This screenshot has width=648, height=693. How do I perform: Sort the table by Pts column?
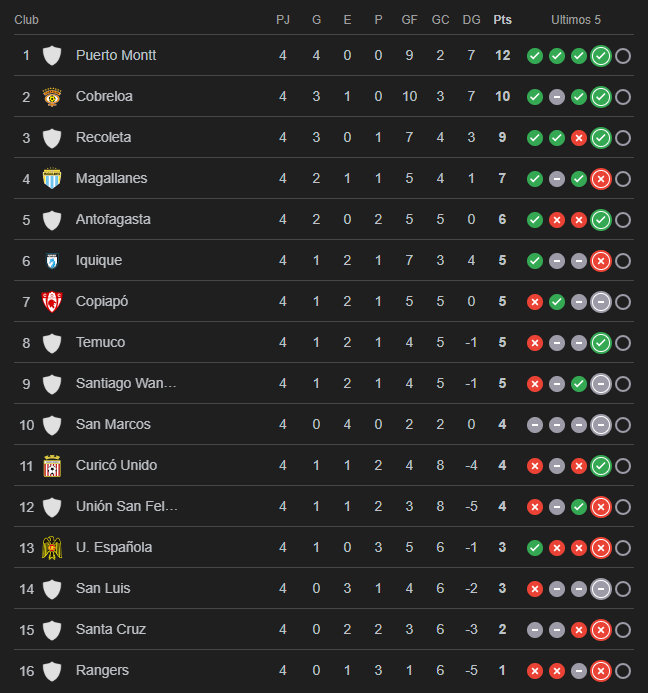tap(502, 20)
